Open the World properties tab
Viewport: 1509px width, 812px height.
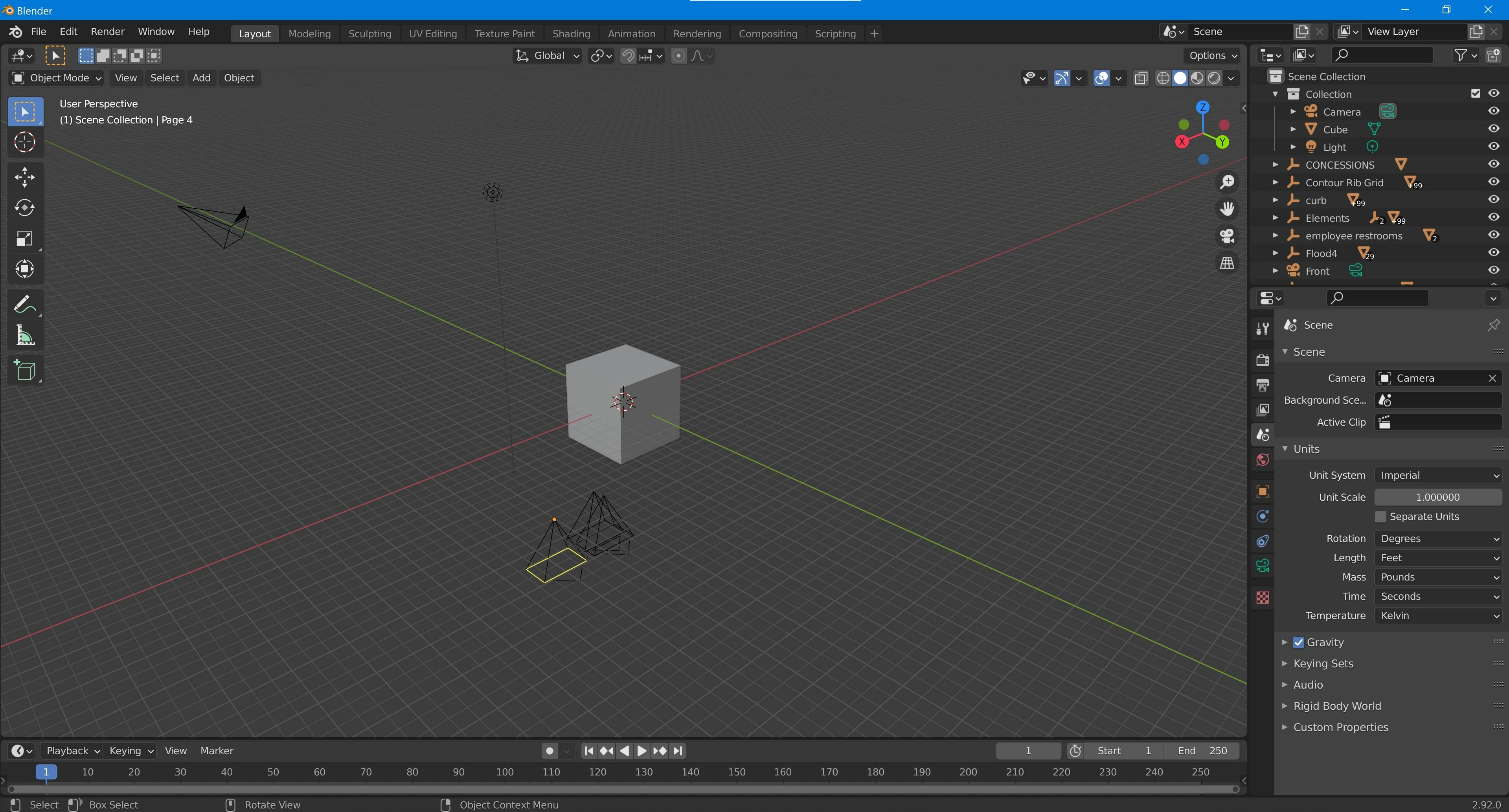tap(1263, 460)
